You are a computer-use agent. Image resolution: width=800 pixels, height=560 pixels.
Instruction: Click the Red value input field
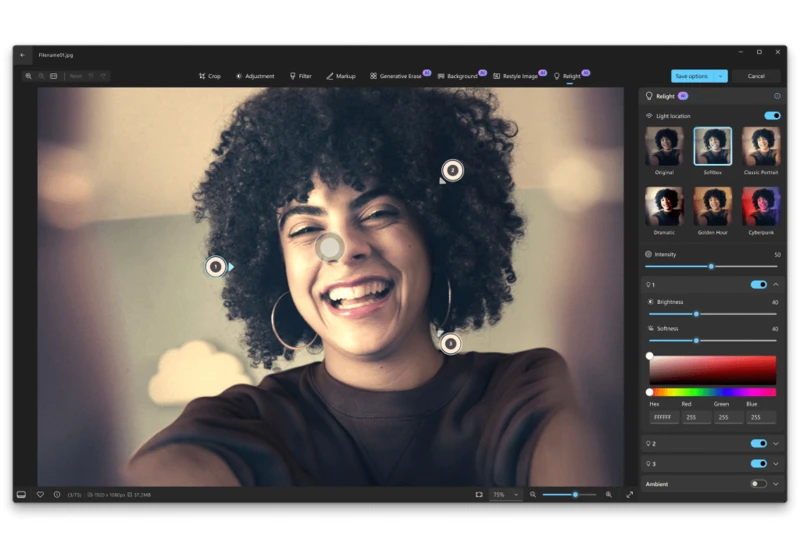tap(696, 417)
